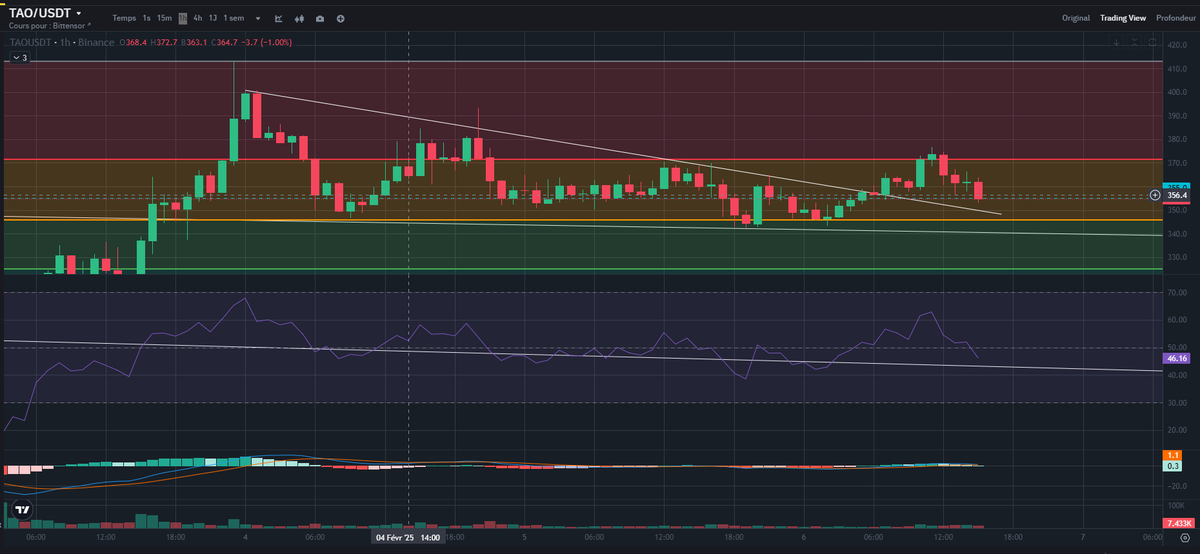Expand the collapsed indicators legend showing 3
Image resolution: width=1200 pixels, height=554 pixels.
pyautogui.click(x=18, y=58)
